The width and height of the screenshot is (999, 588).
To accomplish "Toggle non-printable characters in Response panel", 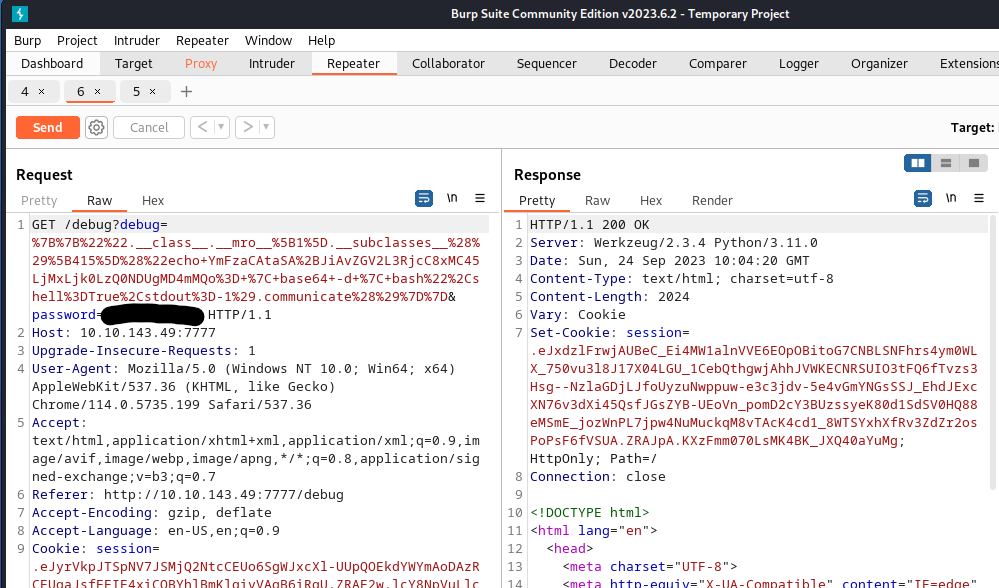I will 951,198.
